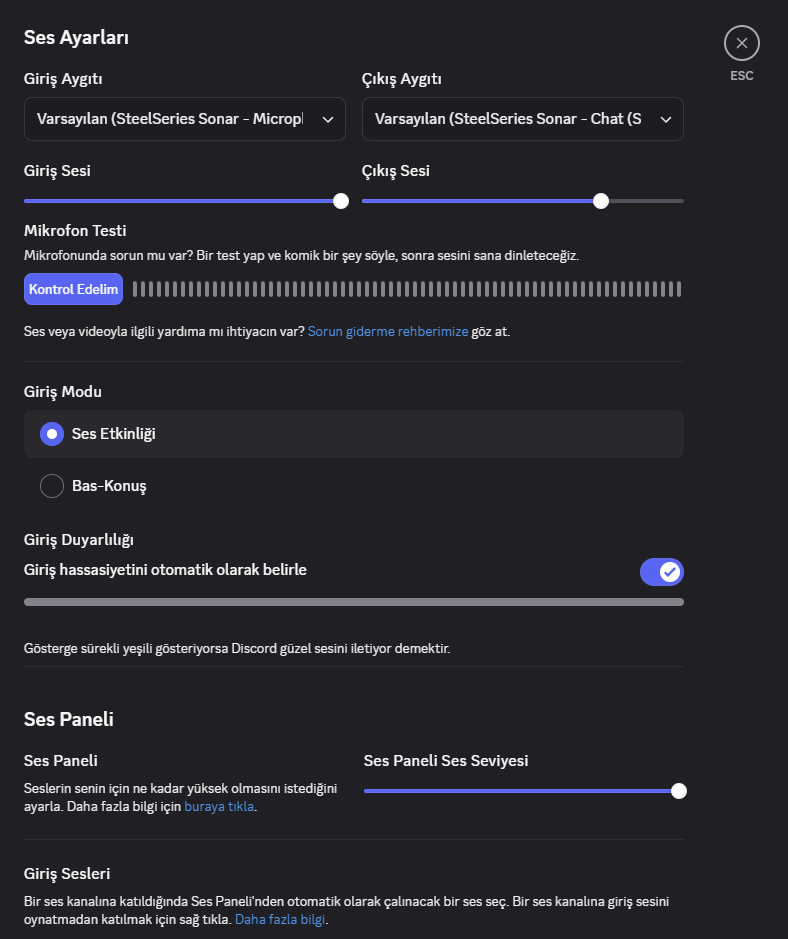
Task: Select the Ses Etkinliği radio option
Action: [x=52, y=434]
